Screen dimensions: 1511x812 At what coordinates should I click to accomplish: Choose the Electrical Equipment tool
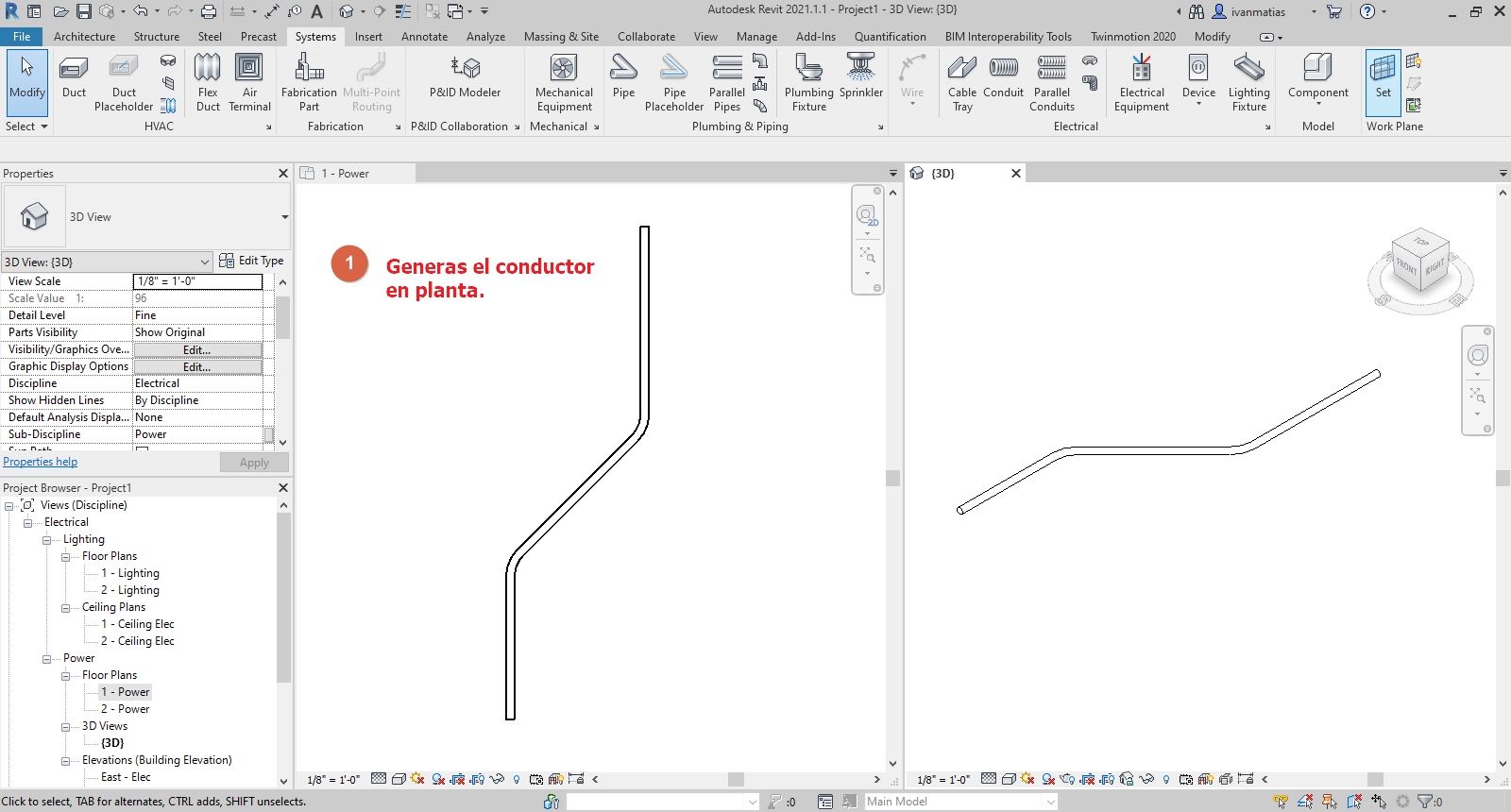(1142, 83)
